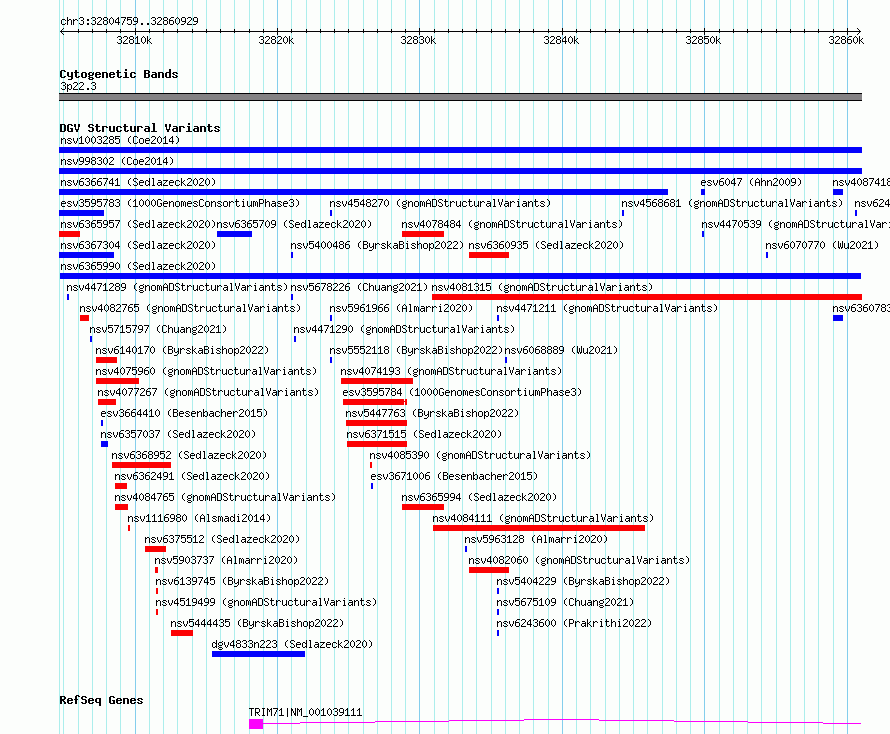Open the nsv6366741 (Sedlazeck2020) variant
The height and width of the screenshot is (734, 890).
138,182
